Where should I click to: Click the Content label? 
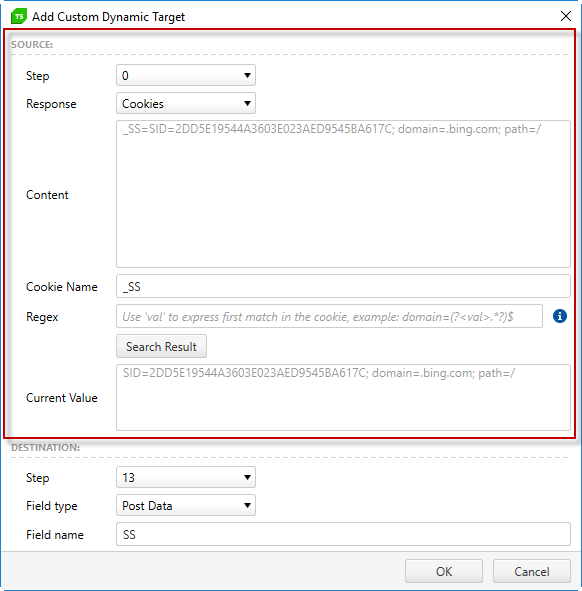[47, 195]
